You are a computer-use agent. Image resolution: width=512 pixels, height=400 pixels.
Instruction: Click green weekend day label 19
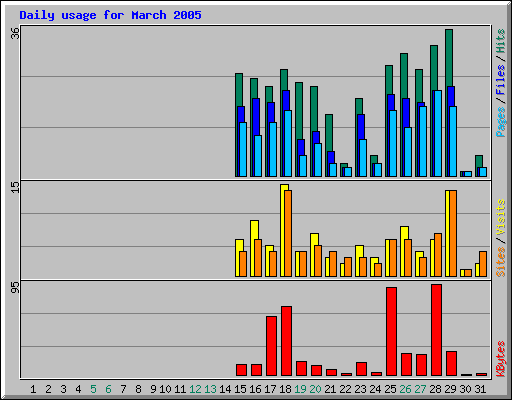pyautogui.click(x=300, y=389)
